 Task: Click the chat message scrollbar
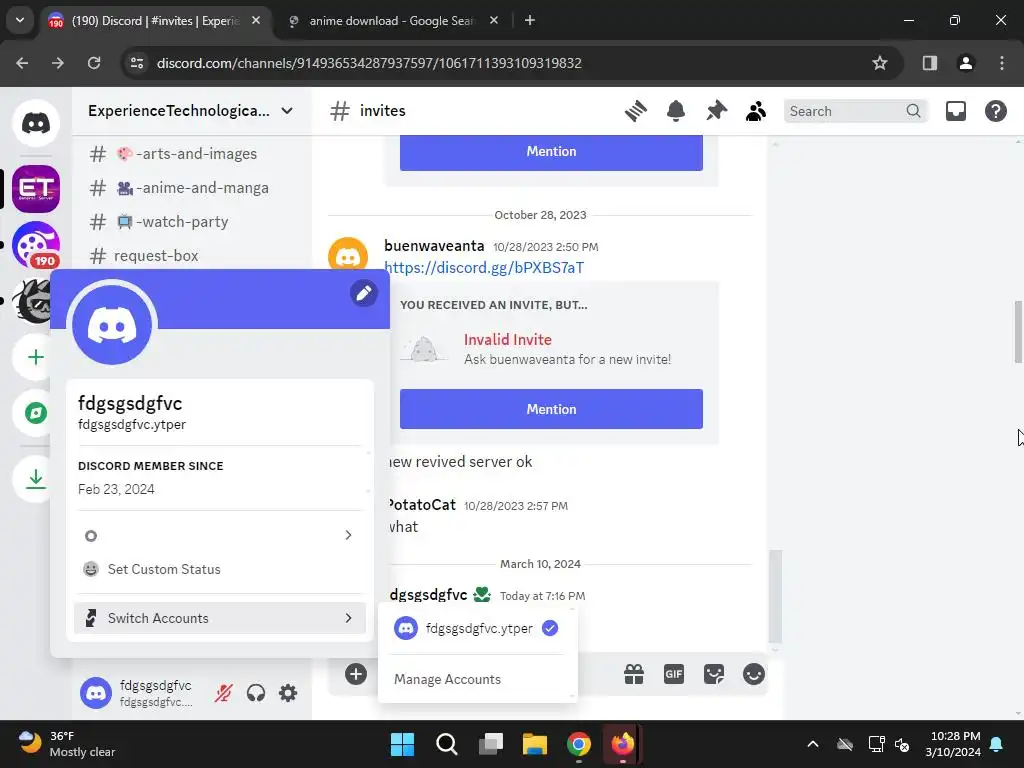pos(775,597)
